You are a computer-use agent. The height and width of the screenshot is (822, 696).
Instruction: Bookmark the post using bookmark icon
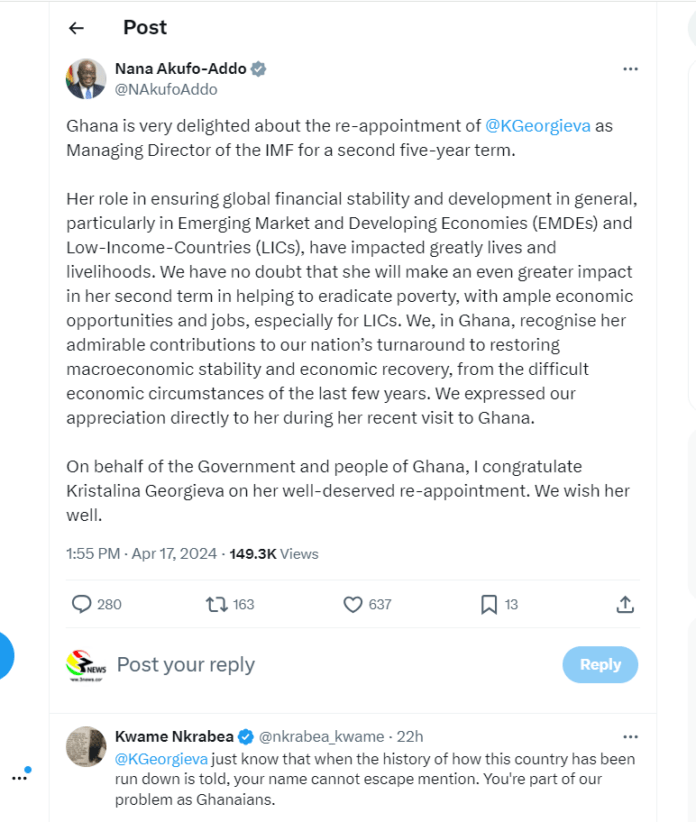[489, 604]
